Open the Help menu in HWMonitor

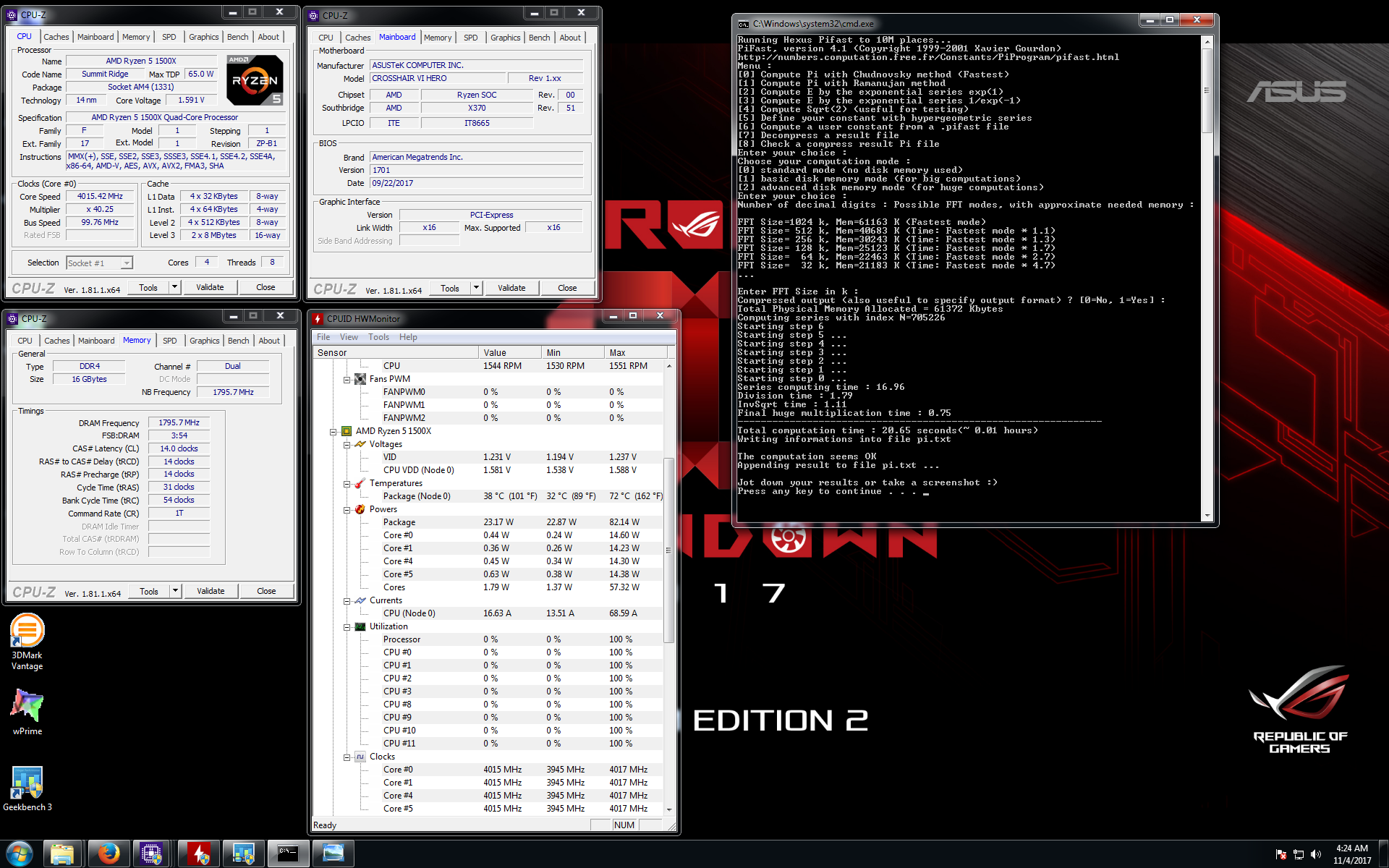coord(408,337)
